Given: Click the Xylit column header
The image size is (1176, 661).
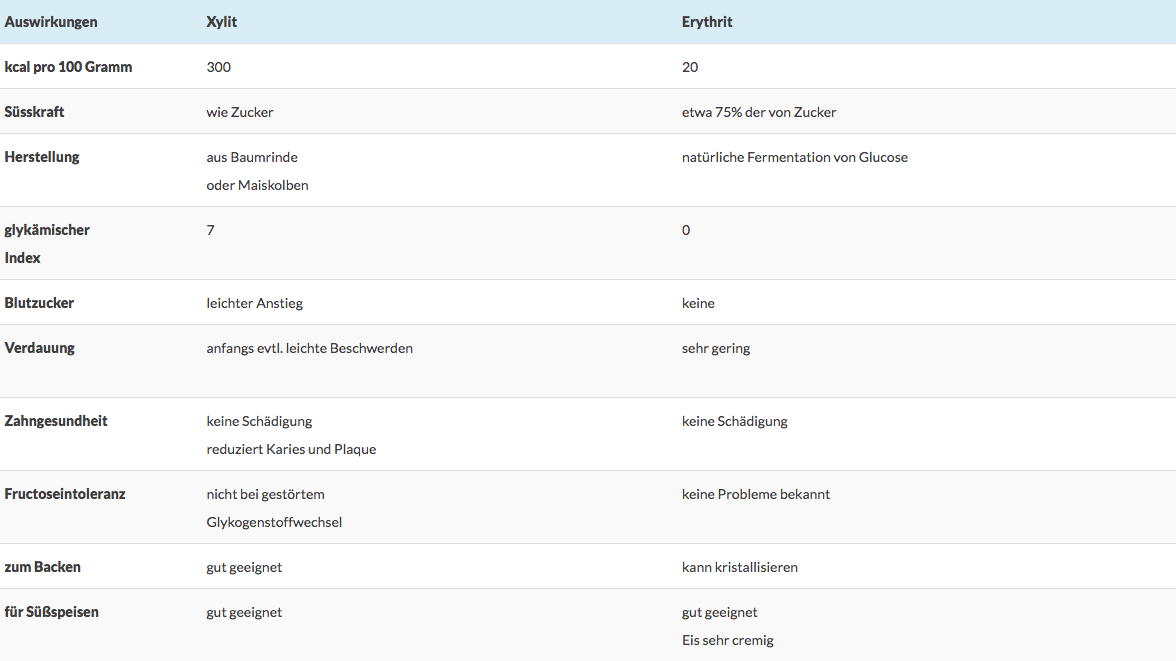Looking at the screenshot, I should point(222,21).
